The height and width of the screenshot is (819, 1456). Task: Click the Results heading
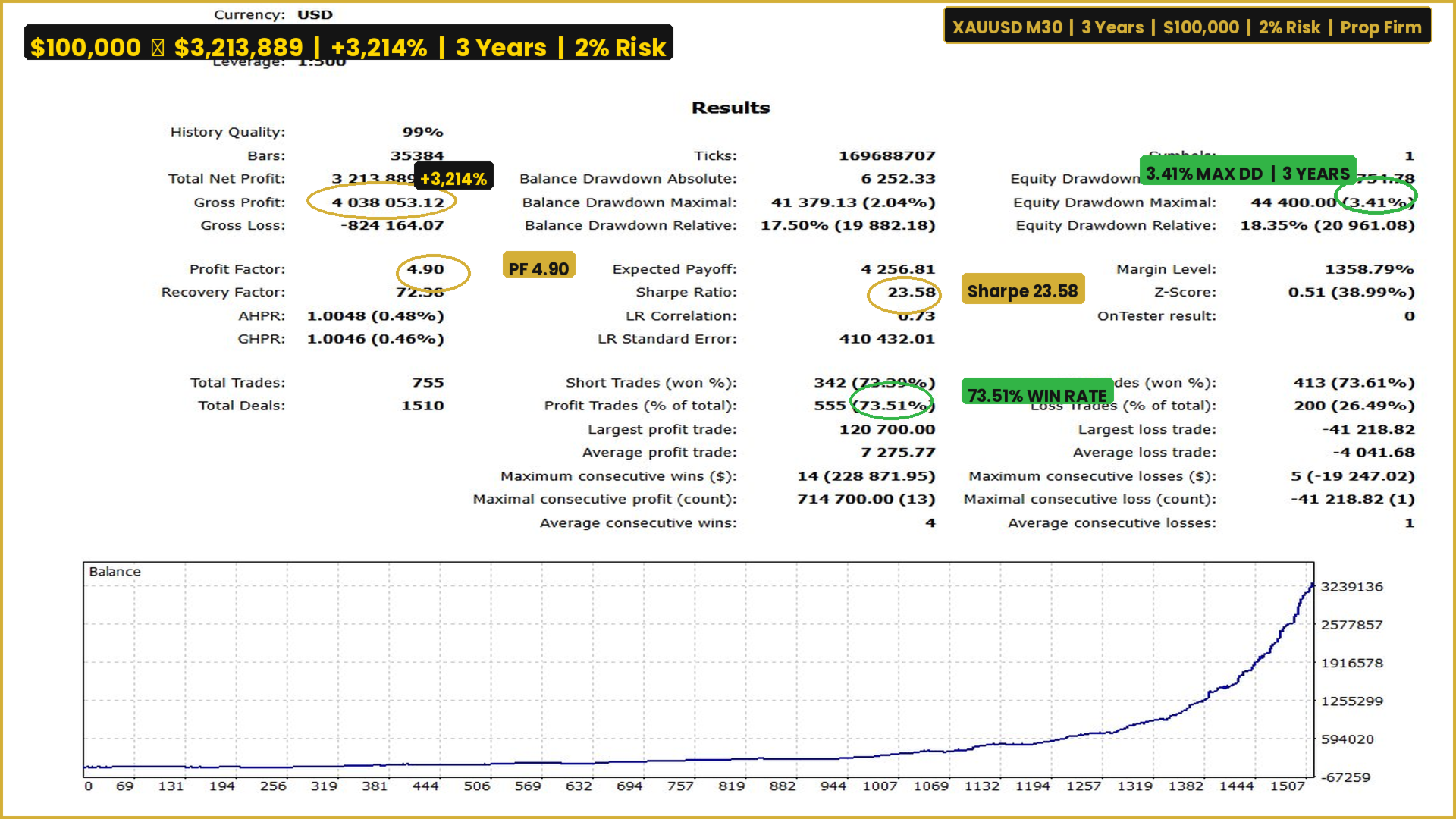point(730,108)
